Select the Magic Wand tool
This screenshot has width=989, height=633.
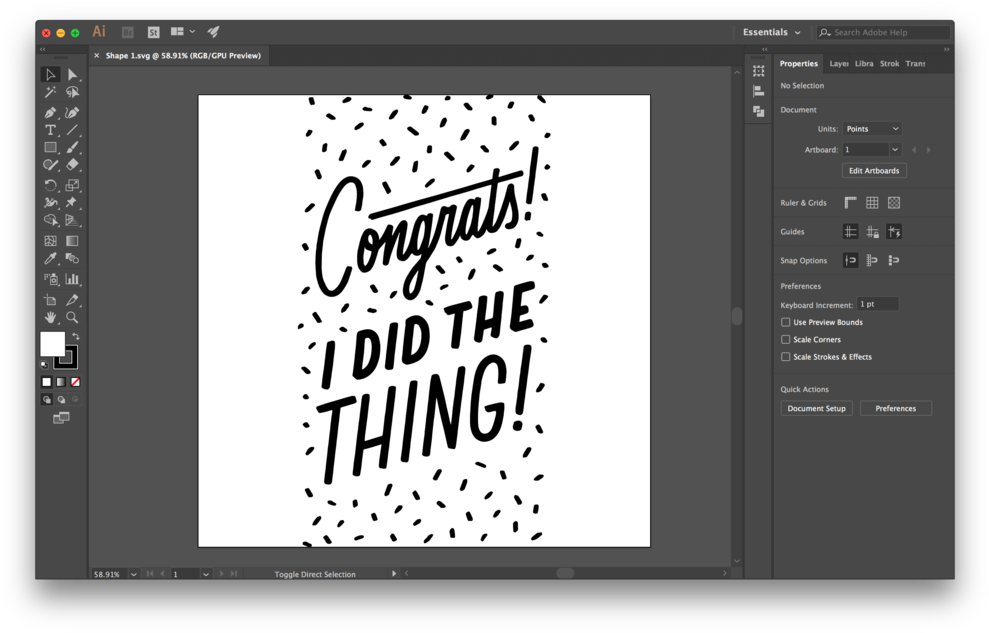point(50,92)
